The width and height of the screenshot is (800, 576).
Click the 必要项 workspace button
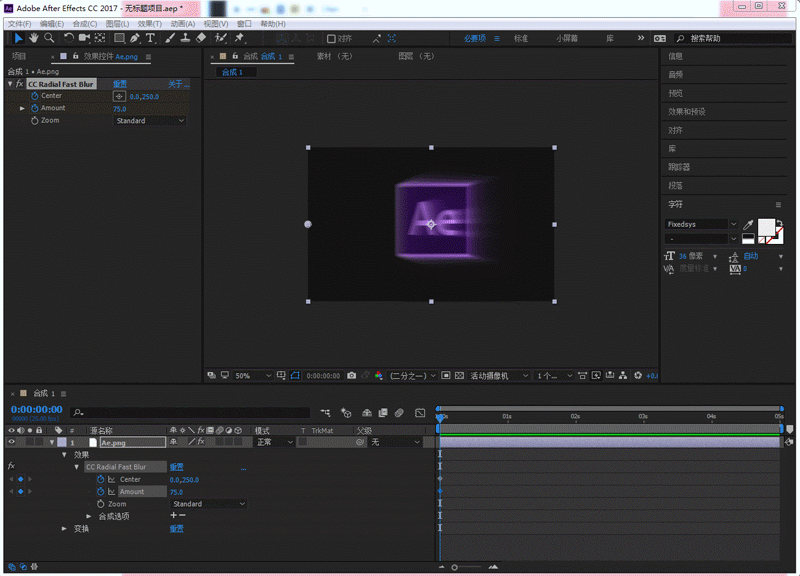pos(475,38)
